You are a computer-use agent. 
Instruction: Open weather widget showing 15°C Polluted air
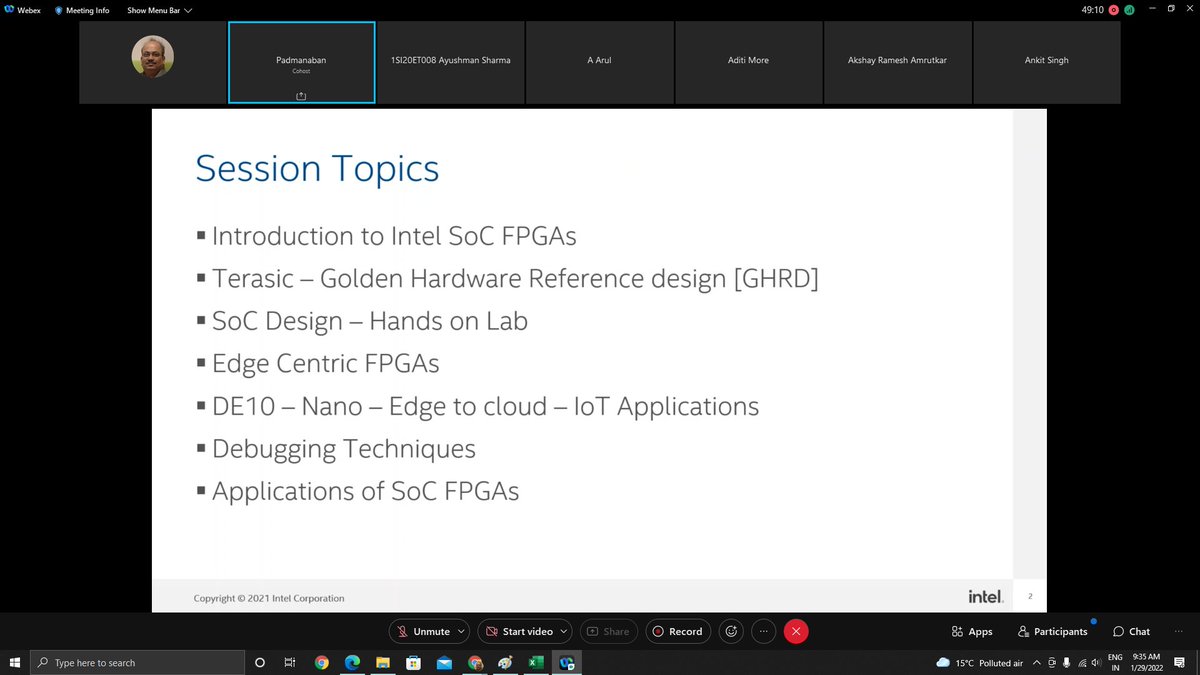tap(980, 662)
